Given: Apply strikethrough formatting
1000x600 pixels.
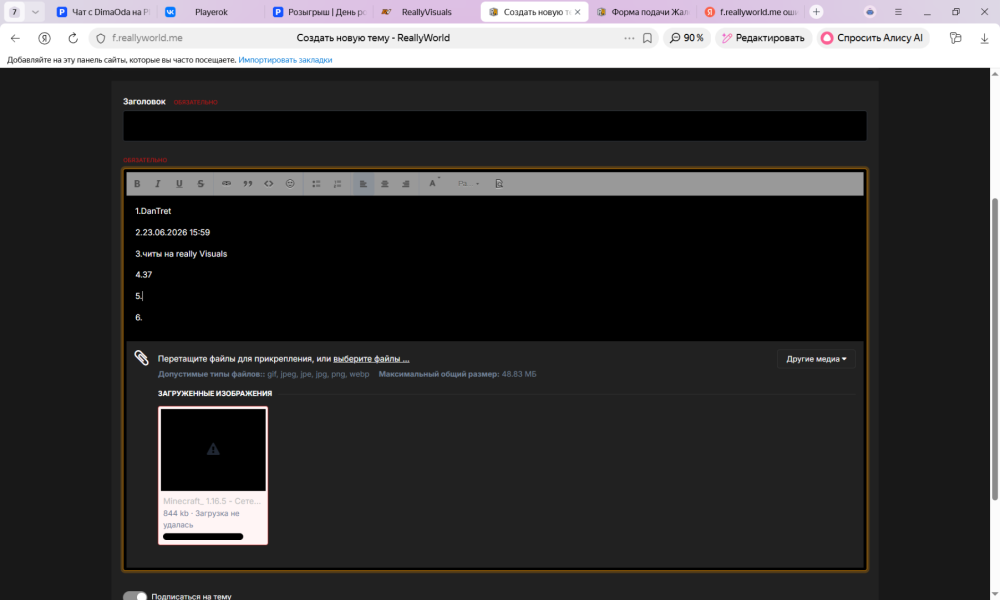Looking at the screenshot, I should 200,184.
